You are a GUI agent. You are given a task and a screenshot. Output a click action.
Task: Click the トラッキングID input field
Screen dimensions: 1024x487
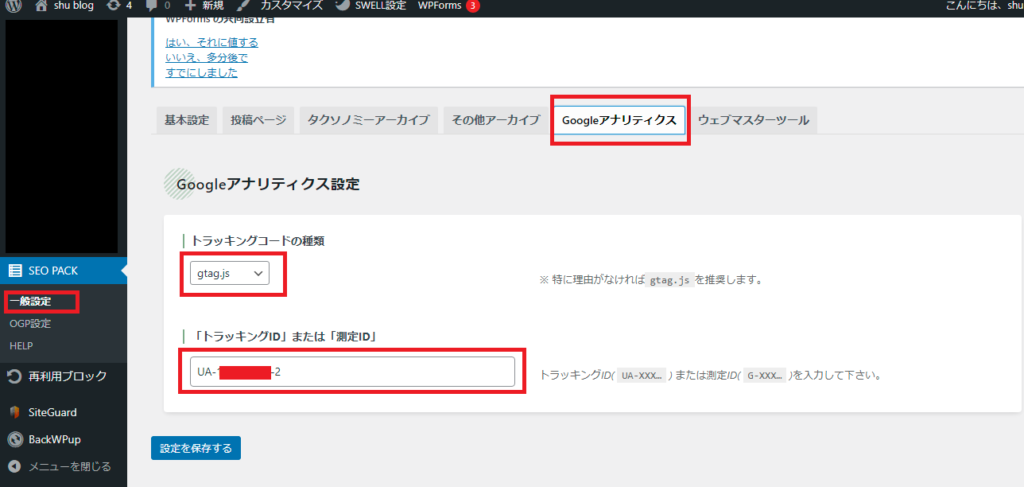pyautogui.click(x=352, y=371)
